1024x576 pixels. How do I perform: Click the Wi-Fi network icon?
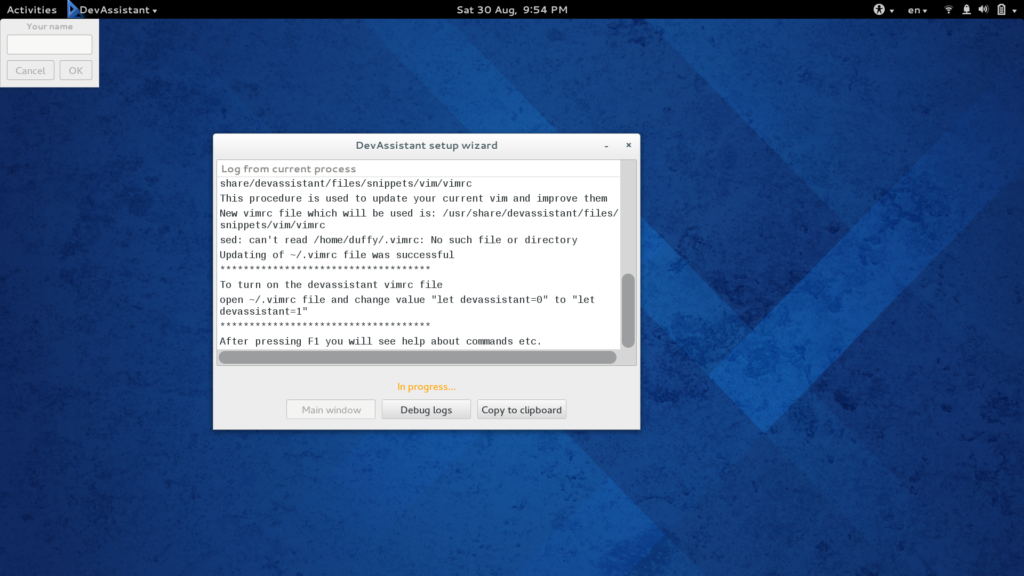[x=948, y=10]
